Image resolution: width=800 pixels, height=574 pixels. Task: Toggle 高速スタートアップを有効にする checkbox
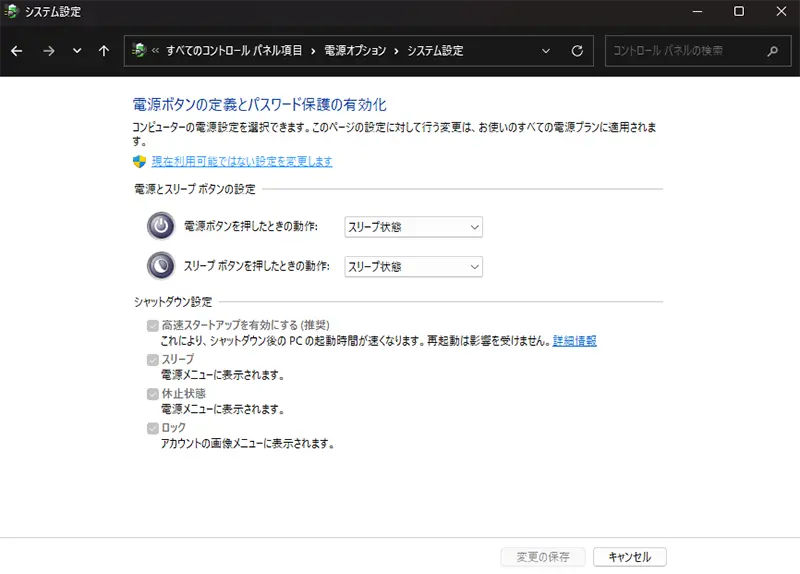tap(153, 326)
